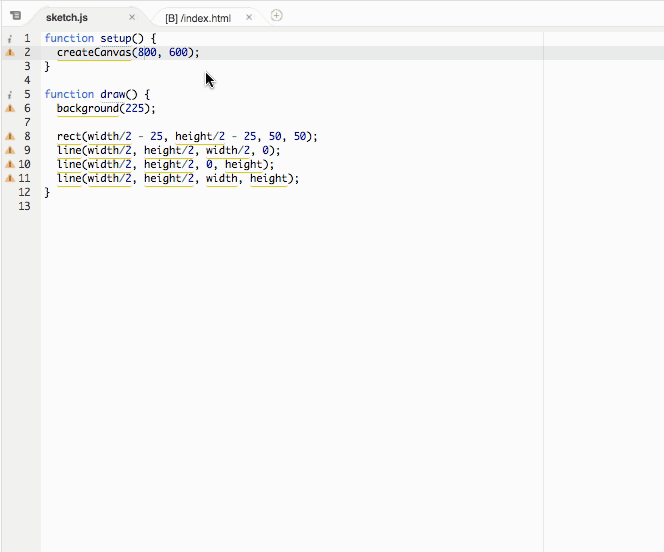This screenshot has width=664, height=552.
Task: Switch to the sketch.js tab
Action: coord(67,17)
